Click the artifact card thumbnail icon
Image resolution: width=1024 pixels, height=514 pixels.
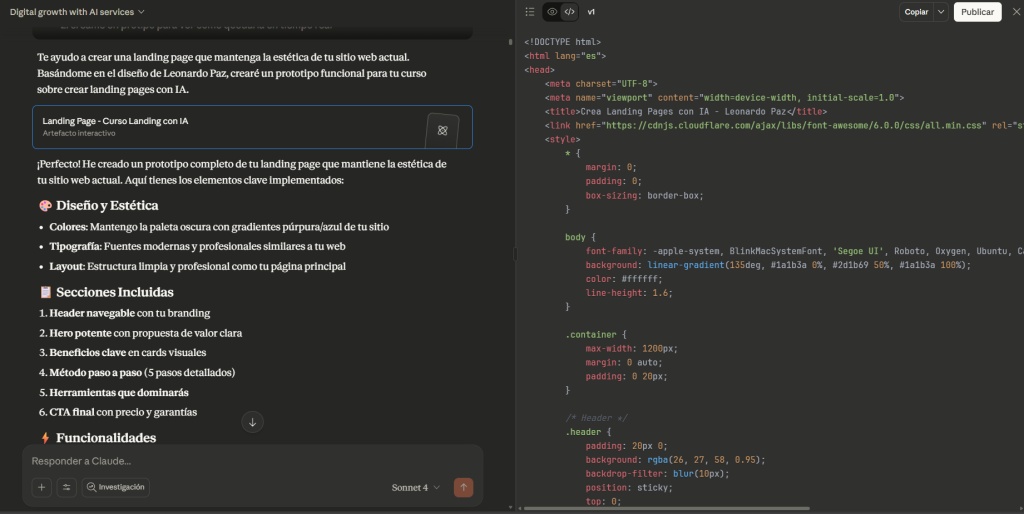[x=442, y=130]
